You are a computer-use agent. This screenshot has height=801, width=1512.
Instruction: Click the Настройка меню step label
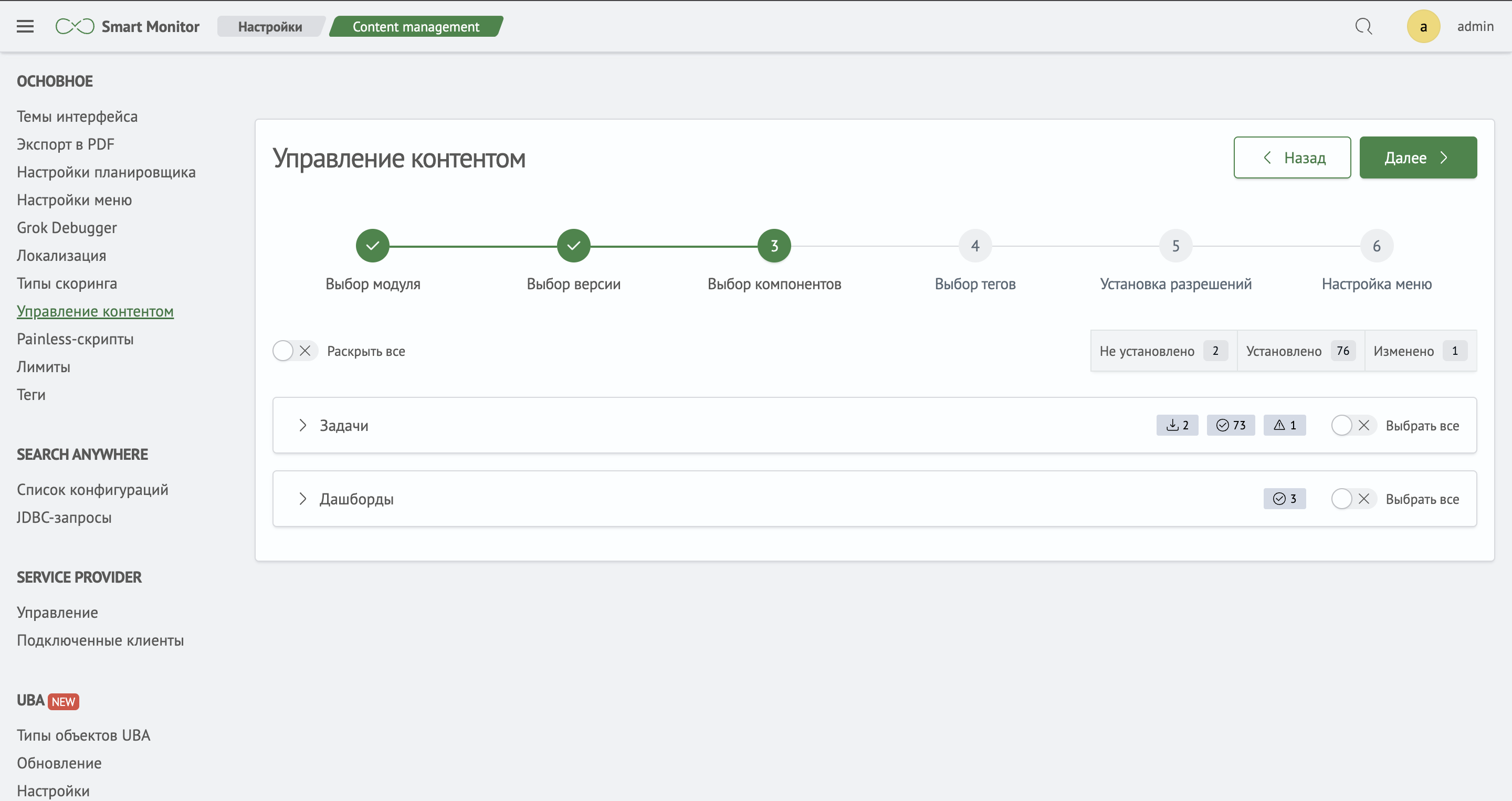tap(1377, 284)
